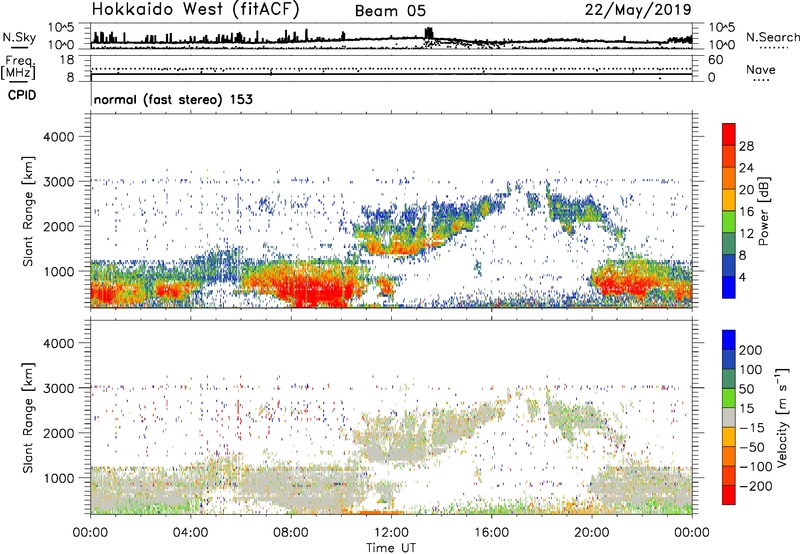Select the "Freq. [MHz]" axis label
800x554 pixels.
coord(19,68)
